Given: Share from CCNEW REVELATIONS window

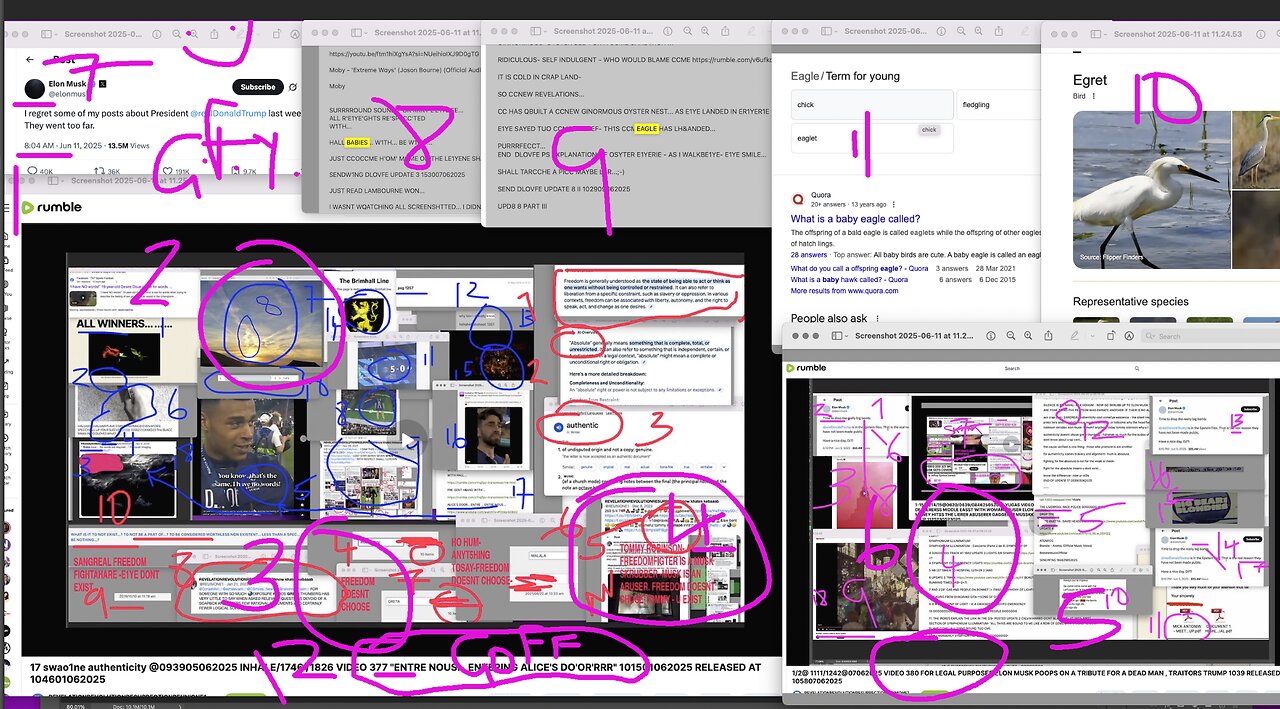Looking at the screenshot, I should click(725, 30).
